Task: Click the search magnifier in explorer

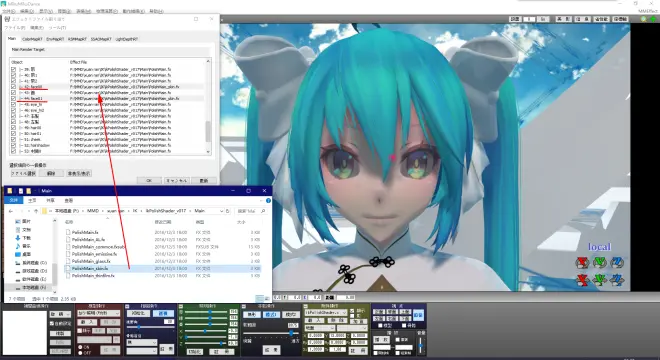Action: [263, 211]
